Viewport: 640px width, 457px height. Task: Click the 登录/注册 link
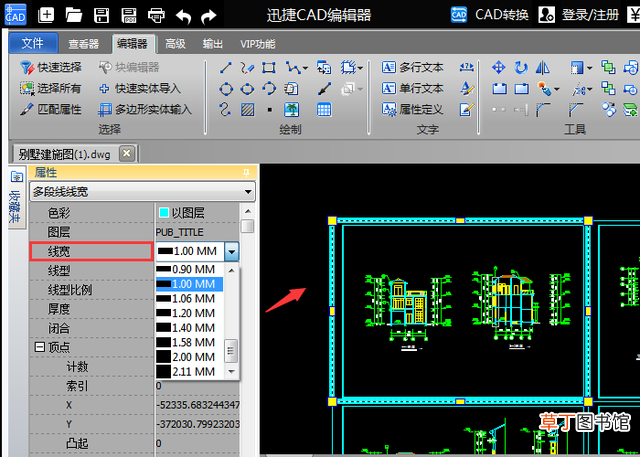[x=579, y=15]
